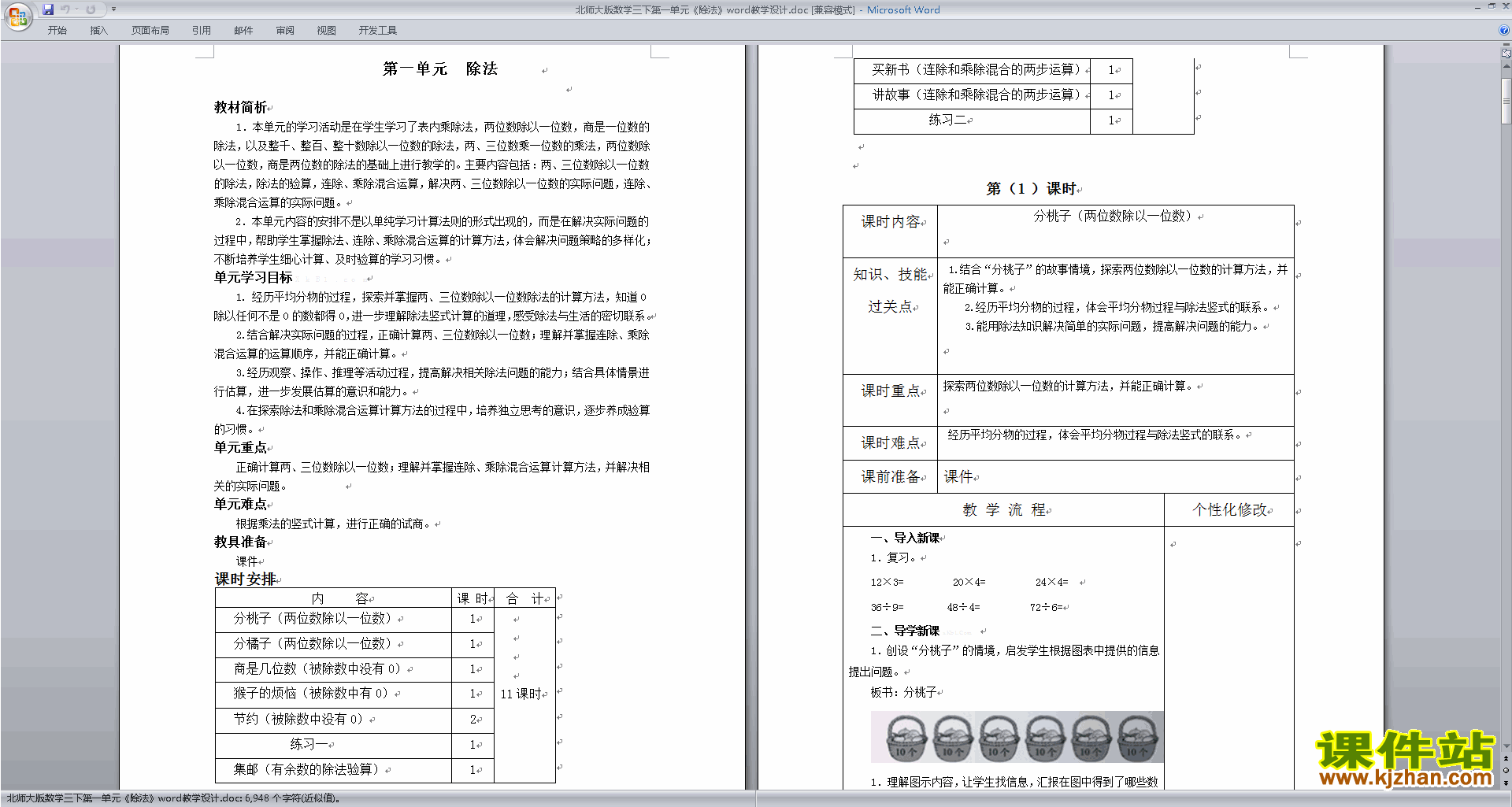
Task: Click the heading 教材简析
Action: (240, 107)
